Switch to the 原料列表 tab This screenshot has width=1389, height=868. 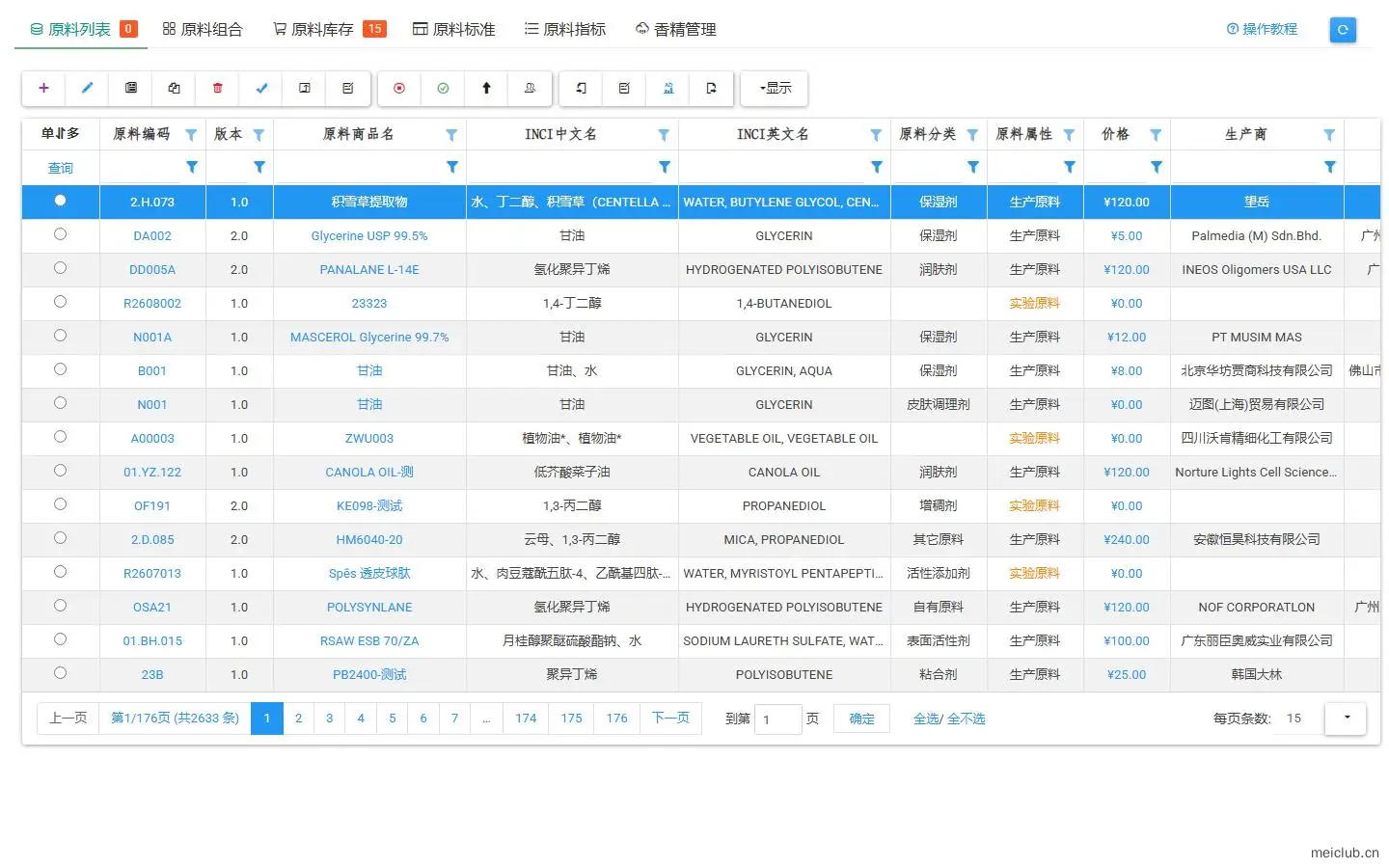coord(81,30)
